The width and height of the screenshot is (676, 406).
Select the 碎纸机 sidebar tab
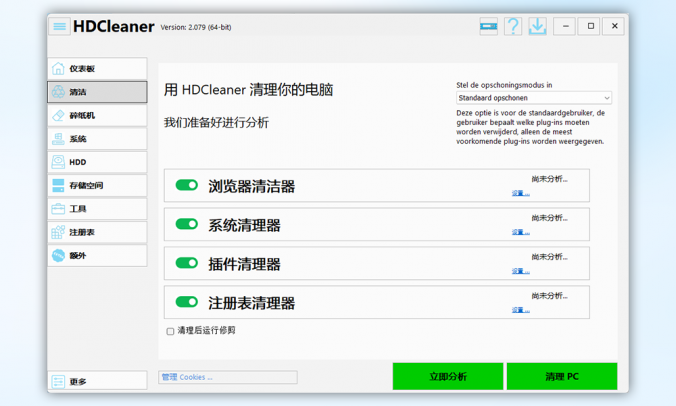click(x=97, y=115)
